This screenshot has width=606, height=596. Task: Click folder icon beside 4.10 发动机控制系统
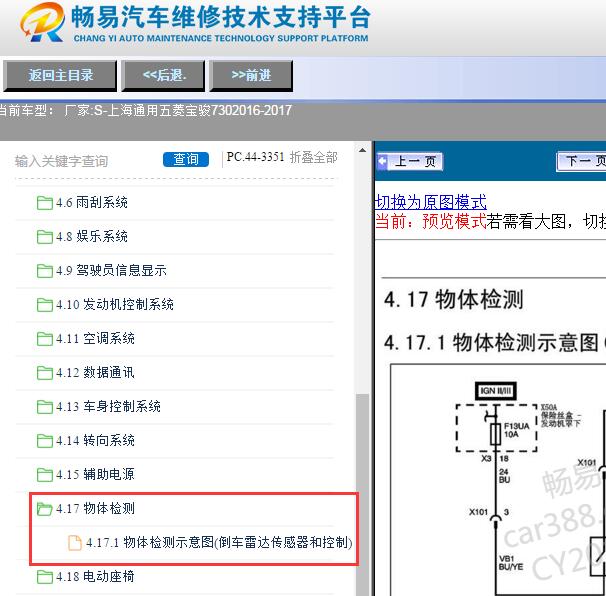point(44,305)
